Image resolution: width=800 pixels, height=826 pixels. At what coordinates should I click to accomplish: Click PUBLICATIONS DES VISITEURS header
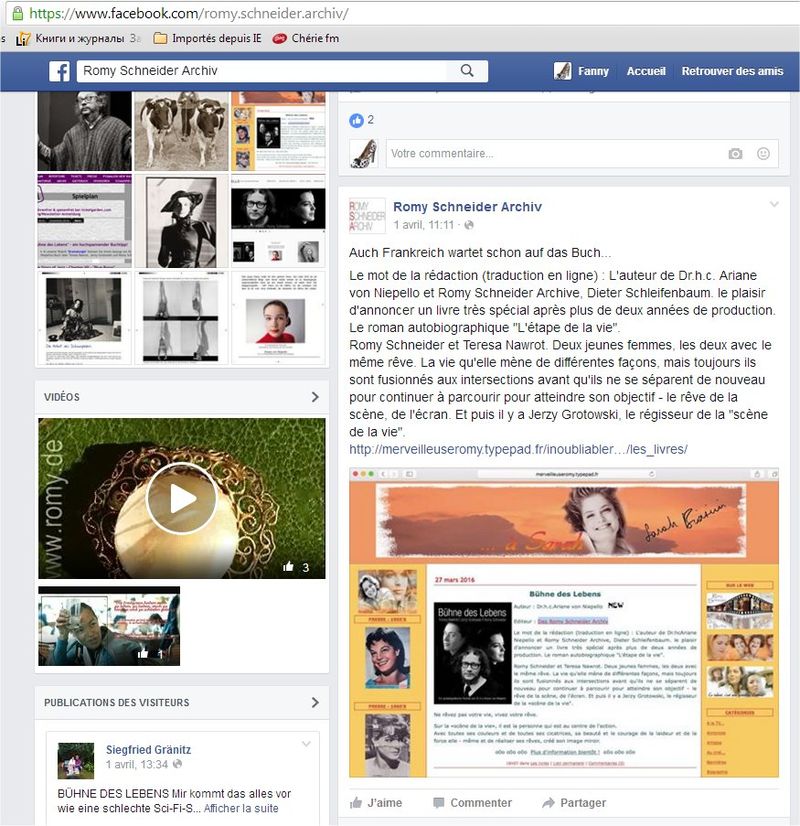116,702
